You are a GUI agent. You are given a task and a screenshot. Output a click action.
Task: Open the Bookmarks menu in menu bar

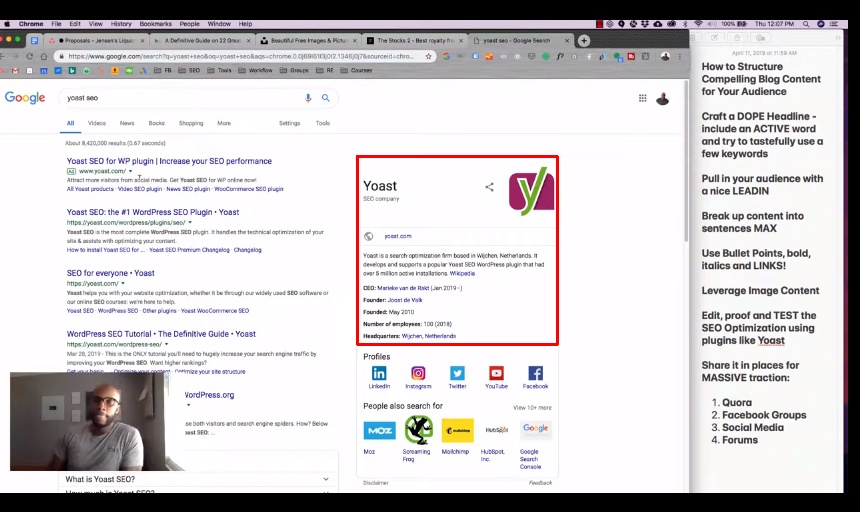pos(155,24)
